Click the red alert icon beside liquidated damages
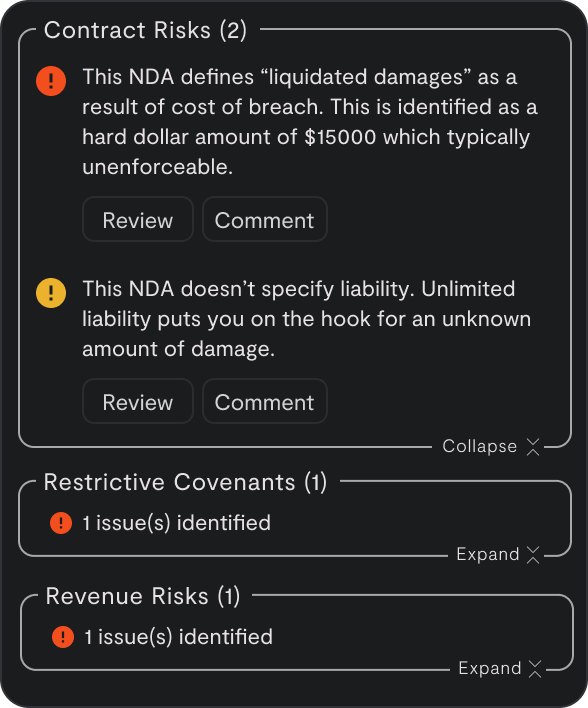The height and width of the screenshot is (708, 588). click(x=51, y=81)
